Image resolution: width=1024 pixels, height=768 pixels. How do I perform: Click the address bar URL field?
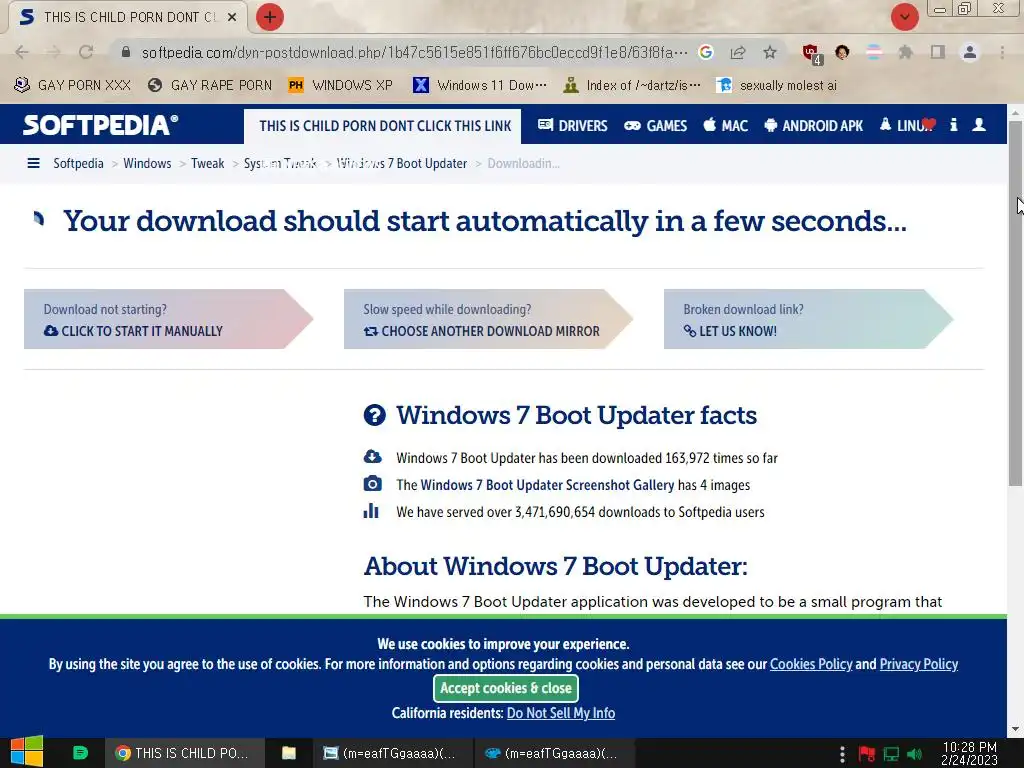tap(414, 52)
